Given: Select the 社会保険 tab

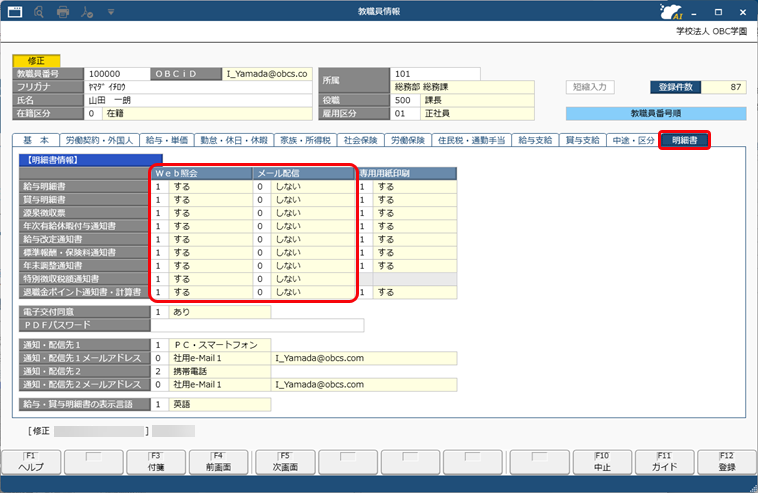Looking at the screenshot, I should tap(361, 140).
